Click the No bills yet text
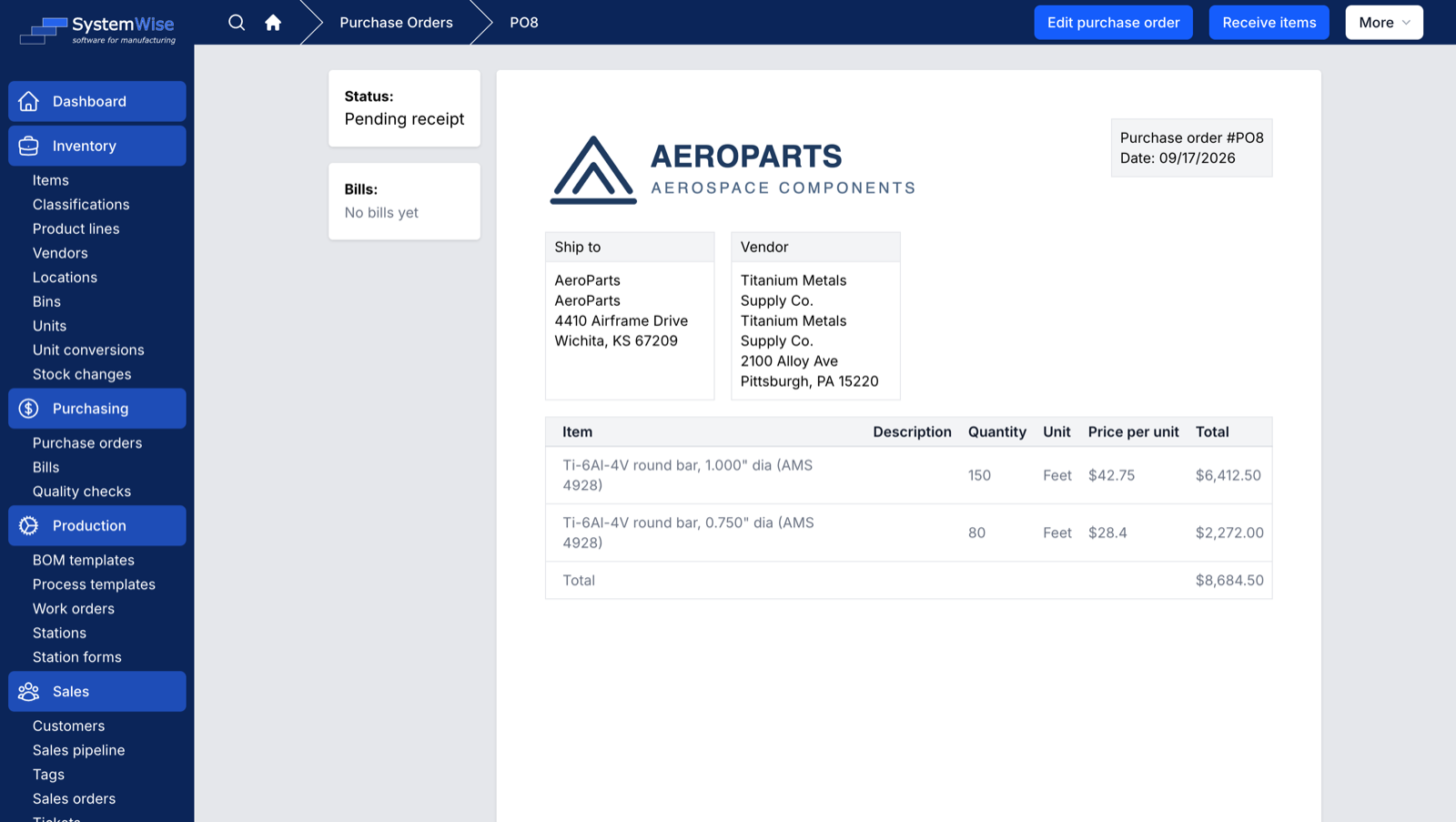Image resolution: width=1456 pixels, height=822 pixels. pyautogui.click(x=381, y=212)
